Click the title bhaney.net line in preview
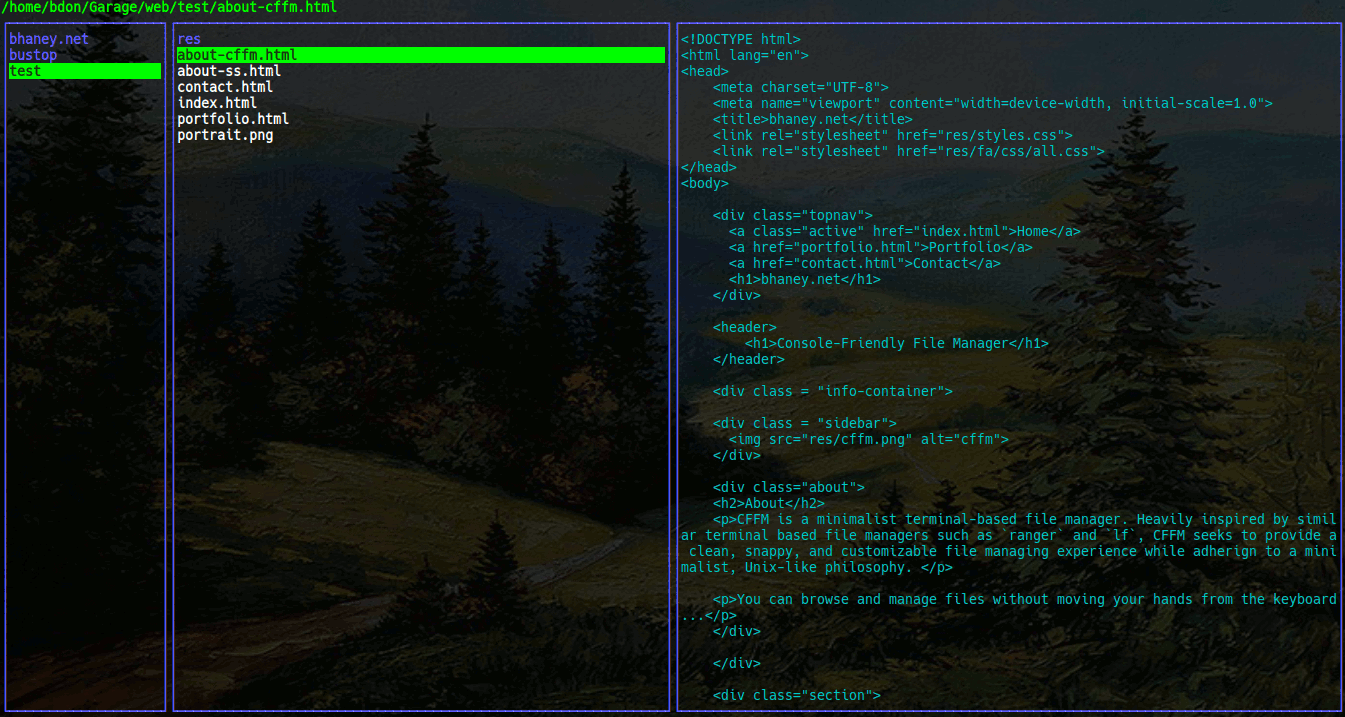 [x=812, y=119]
